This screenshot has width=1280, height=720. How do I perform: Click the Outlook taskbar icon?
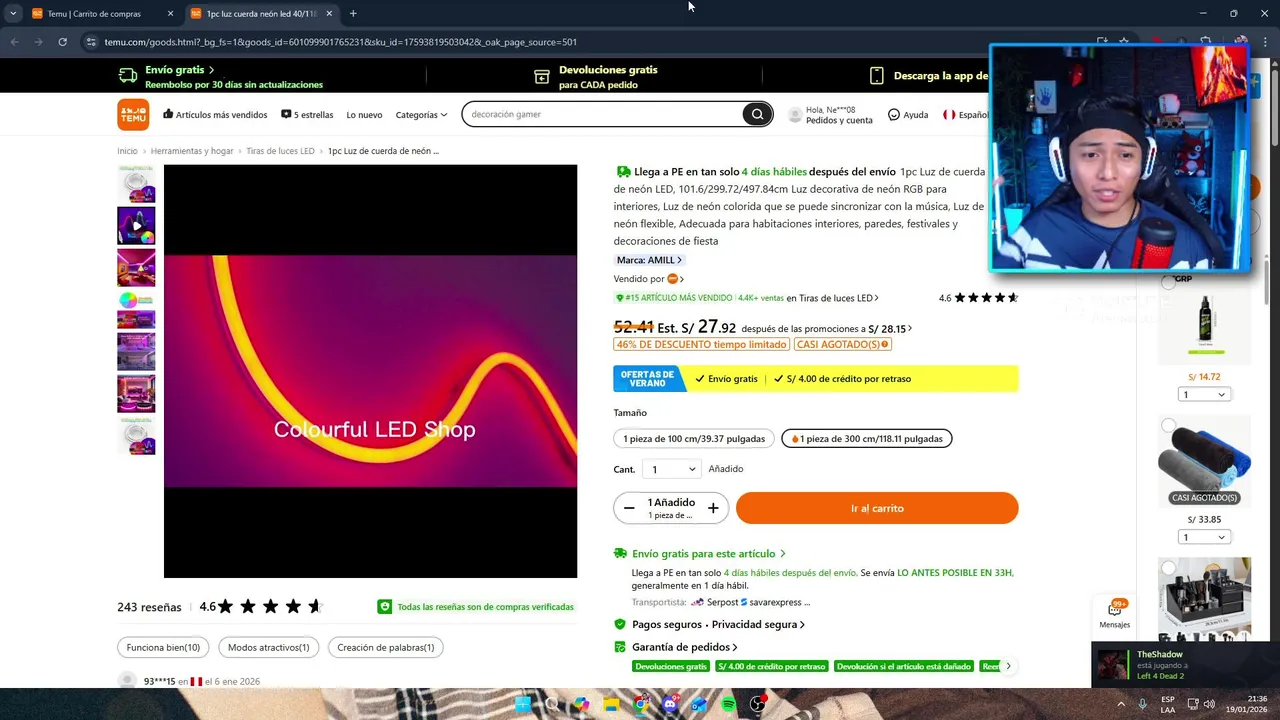[x=699, y=704]
